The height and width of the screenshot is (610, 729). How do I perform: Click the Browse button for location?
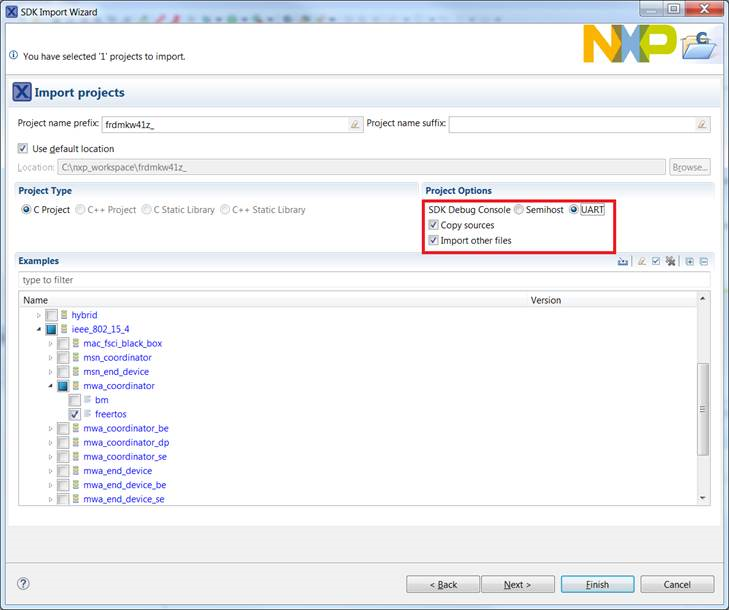tap(690, 167)
